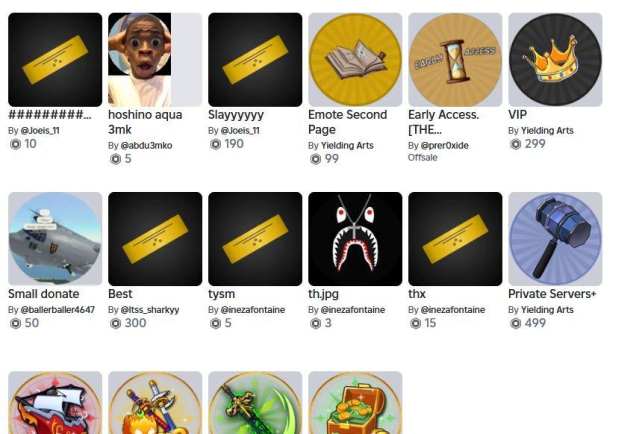This screenshot has height=434, width=639.
Task: Select the green sword pass icon
Action: tap(255, 403)
